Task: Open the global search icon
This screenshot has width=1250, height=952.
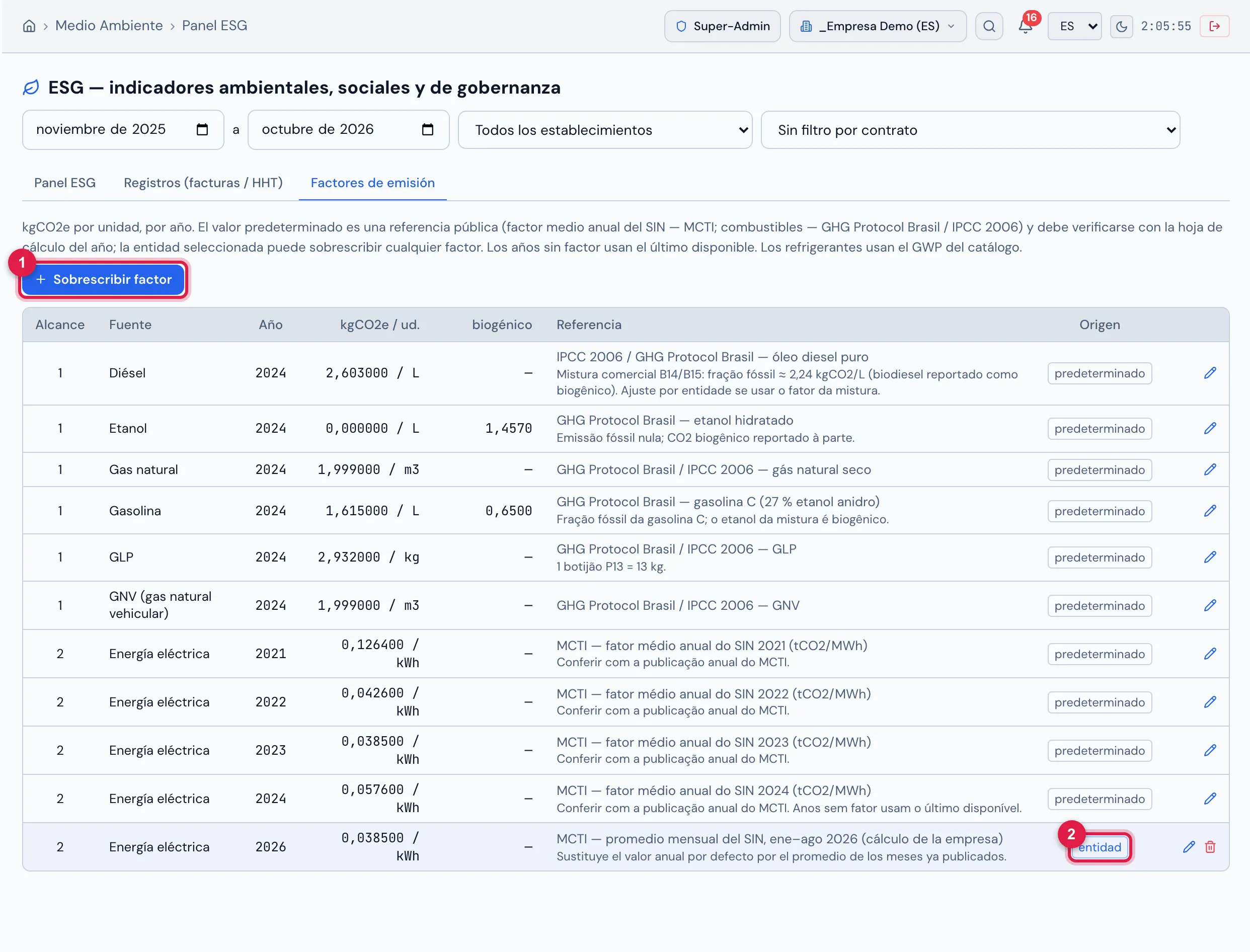Action: click(989, 26)
